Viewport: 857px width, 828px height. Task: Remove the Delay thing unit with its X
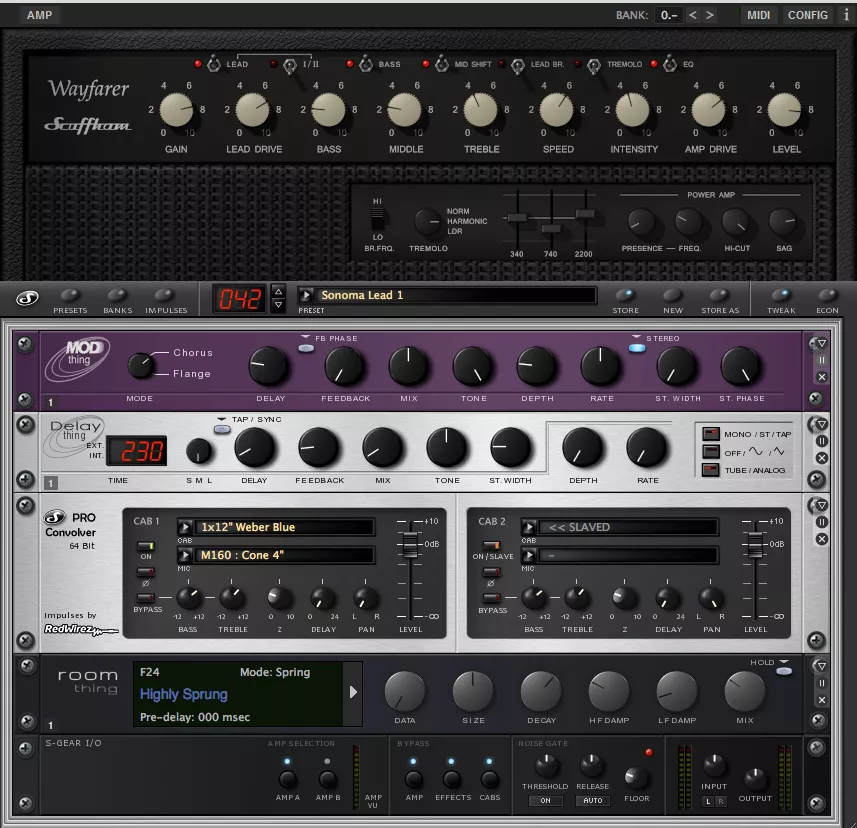[821, 458]
